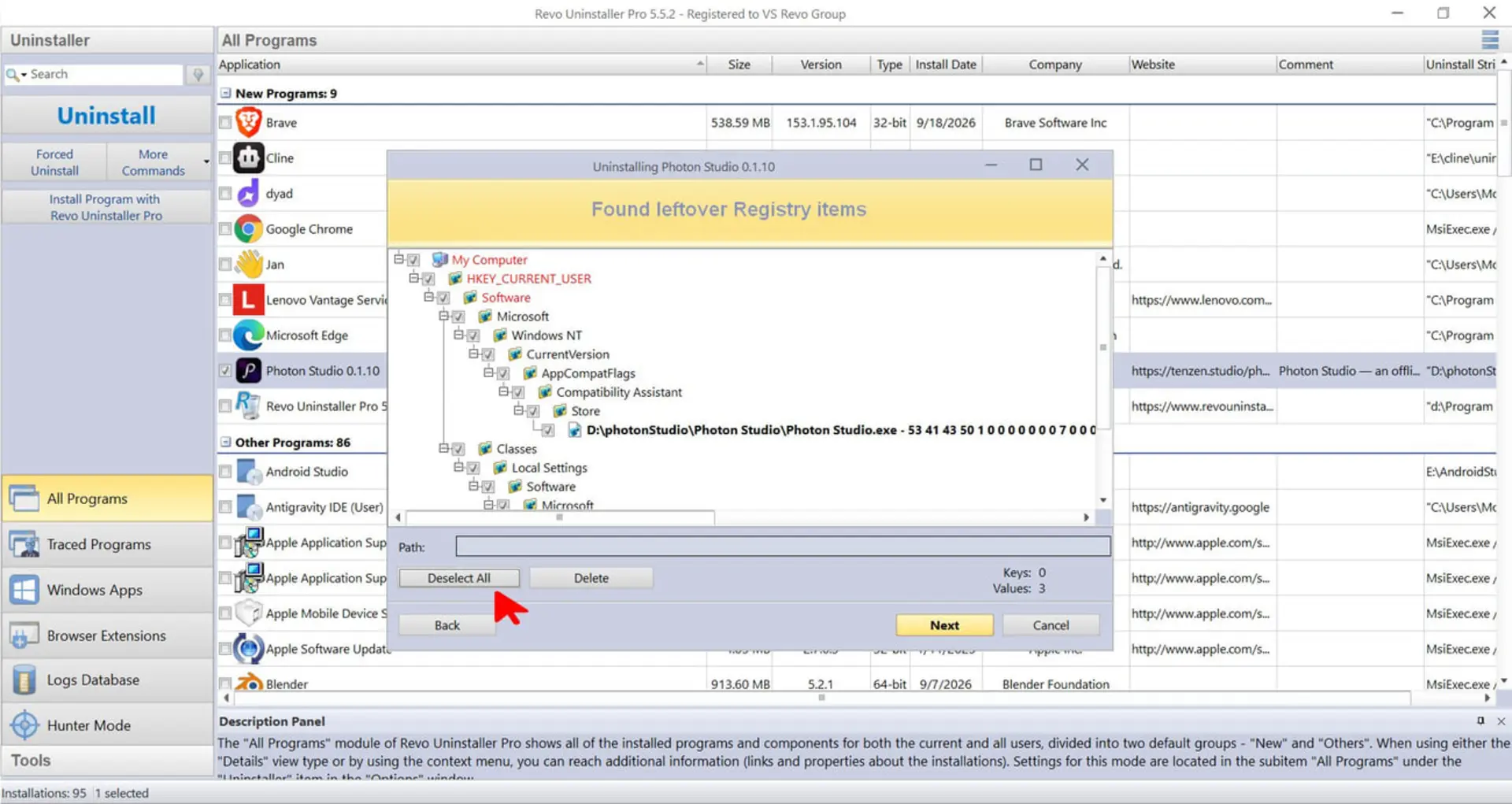Screen dimensions: 1512x804
Task: Click the Deselect All button
Action: click(459, 578)
